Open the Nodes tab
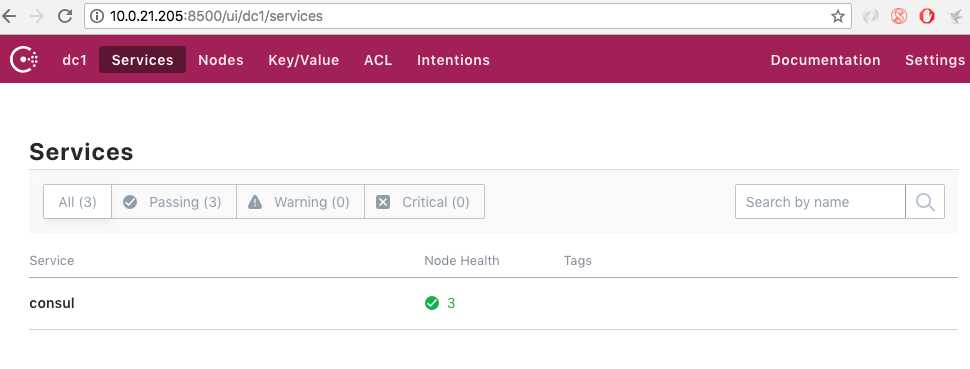This screenshot has height=369, width=970. point(221,60)
